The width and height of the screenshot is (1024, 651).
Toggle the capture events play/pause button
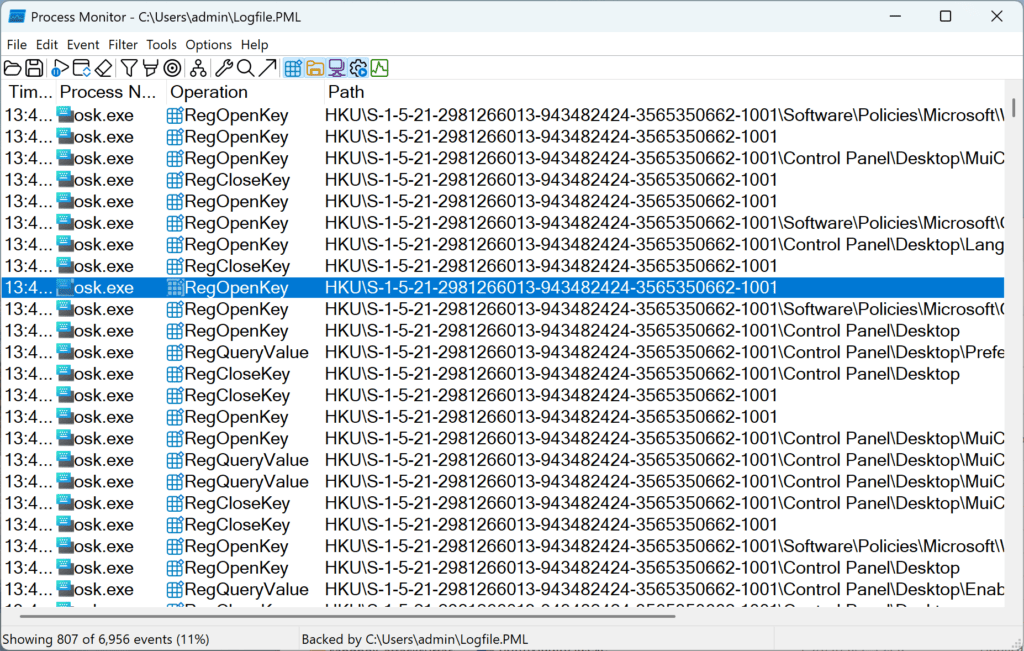(x=60, y=68)
